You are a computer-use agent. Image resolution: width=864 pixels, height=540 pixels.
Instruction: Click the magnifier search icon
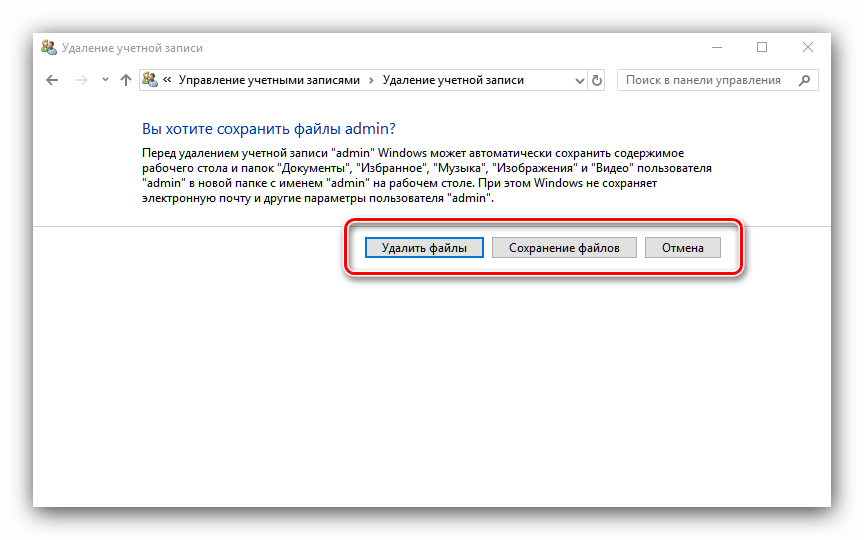[x=804, y=80]
